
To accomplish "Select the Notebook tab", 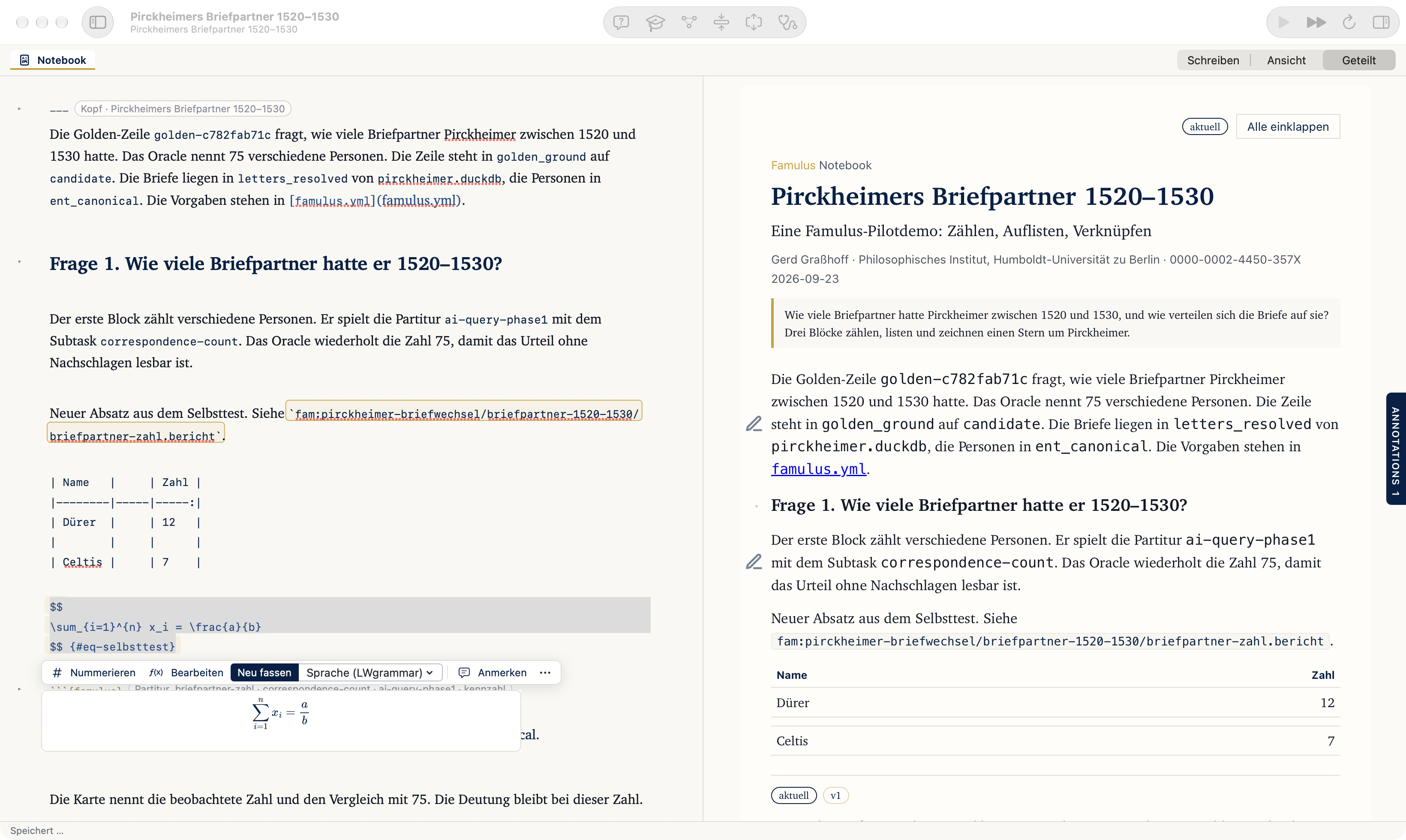I will (x=53, y=60).
